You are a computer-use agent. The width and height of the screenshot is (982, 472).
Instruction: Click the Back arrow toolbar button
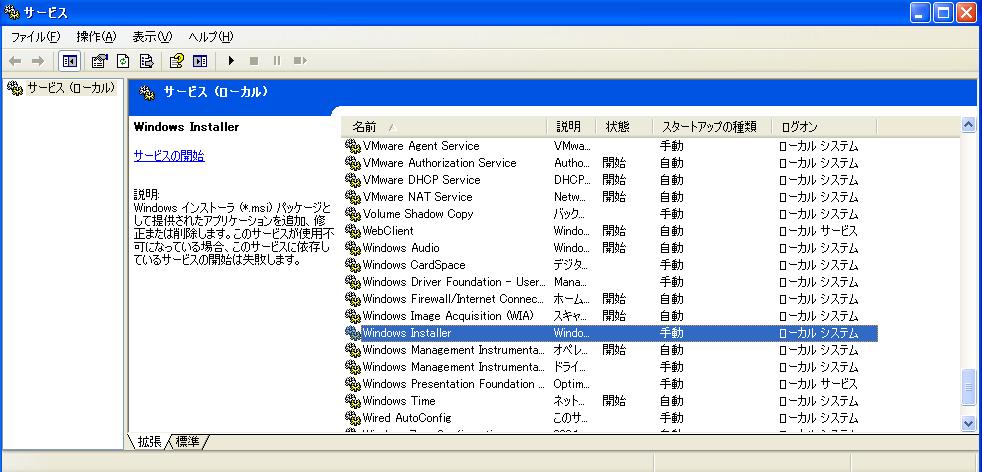click(16, 61)
